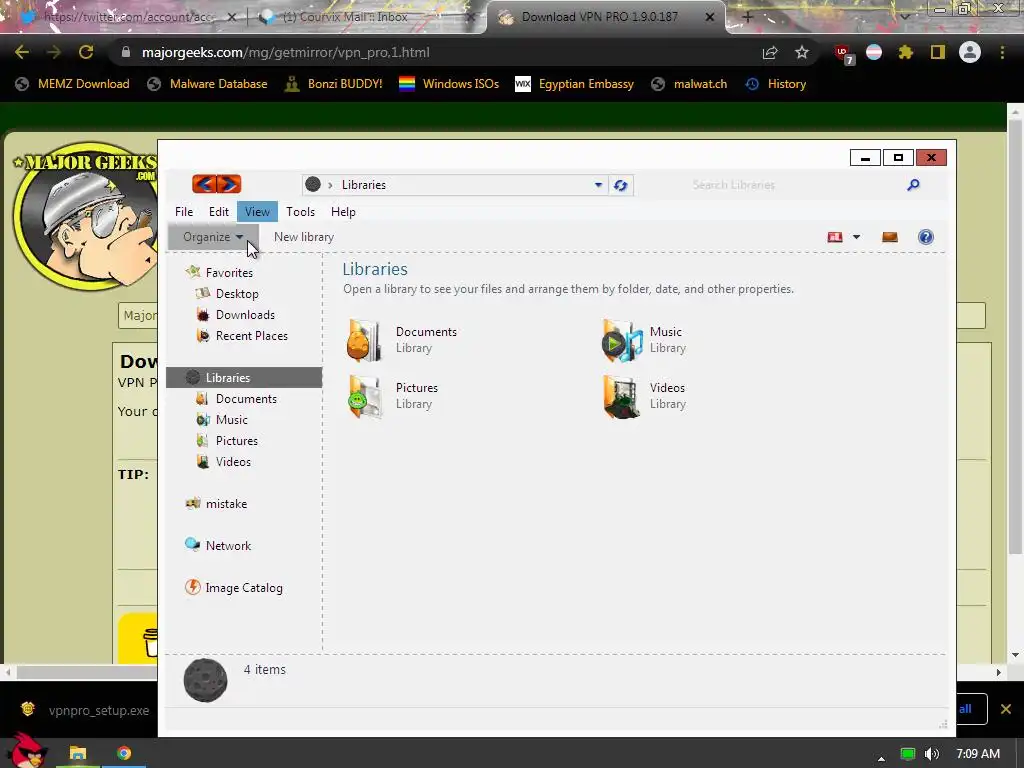Select Recent Places under Favorites
The width and height of the screenshot is (1024, 768).
click(251, 336)
